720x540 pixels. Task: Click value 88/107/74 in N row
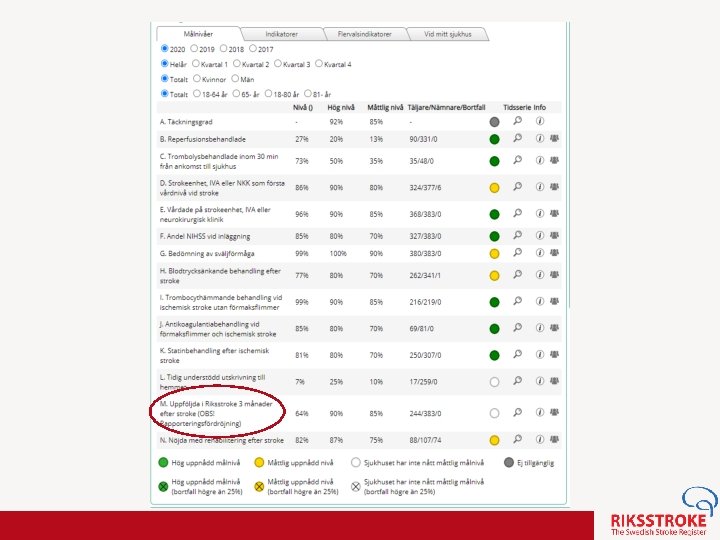(425, 440)
